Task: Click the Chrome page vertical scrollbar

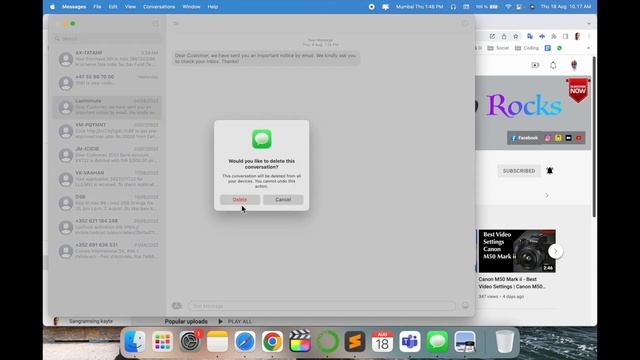Action: (594, 137)
